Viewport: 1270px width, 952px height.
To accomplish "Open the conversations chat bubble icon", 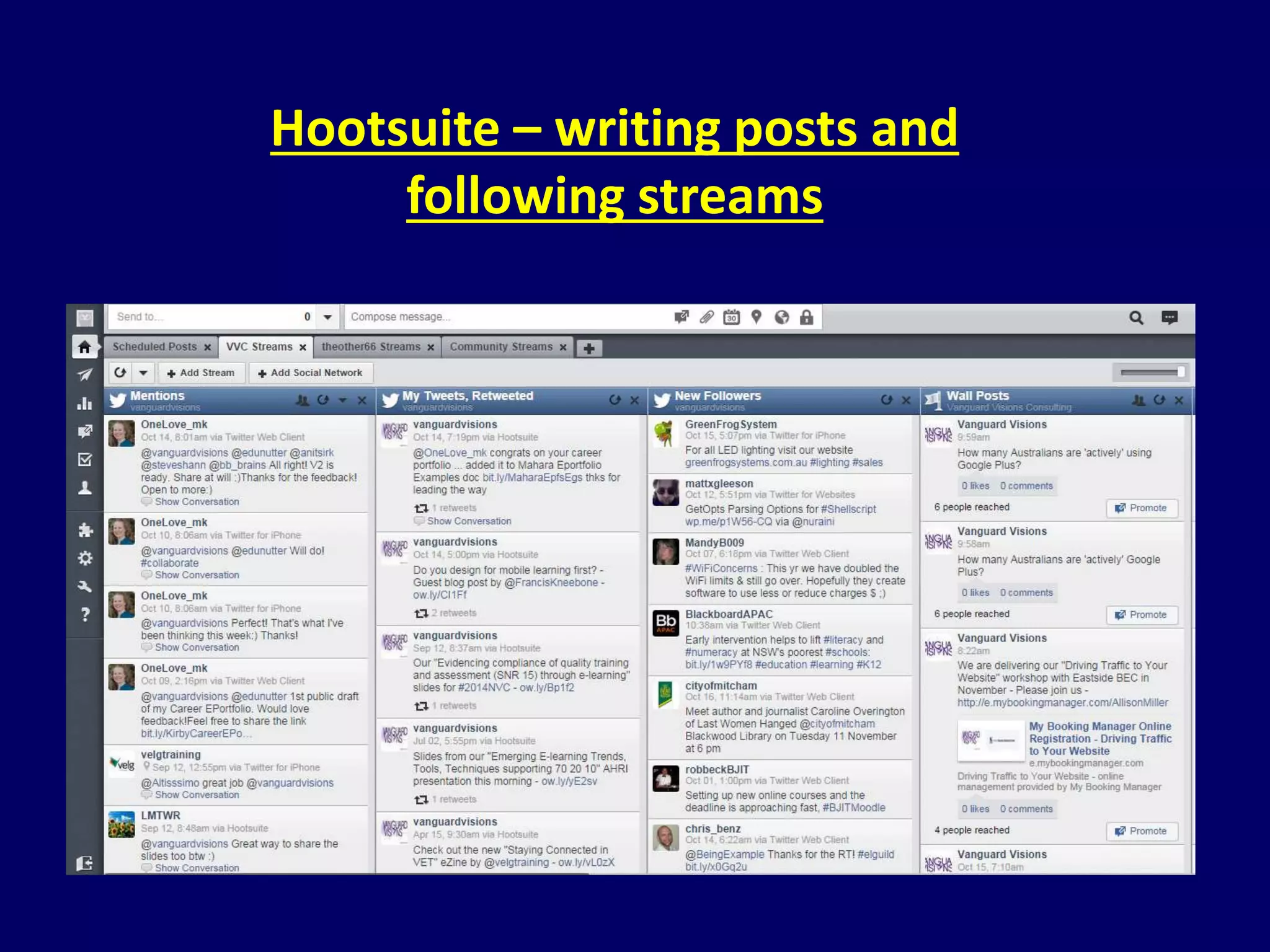I will pos(1170,317).
